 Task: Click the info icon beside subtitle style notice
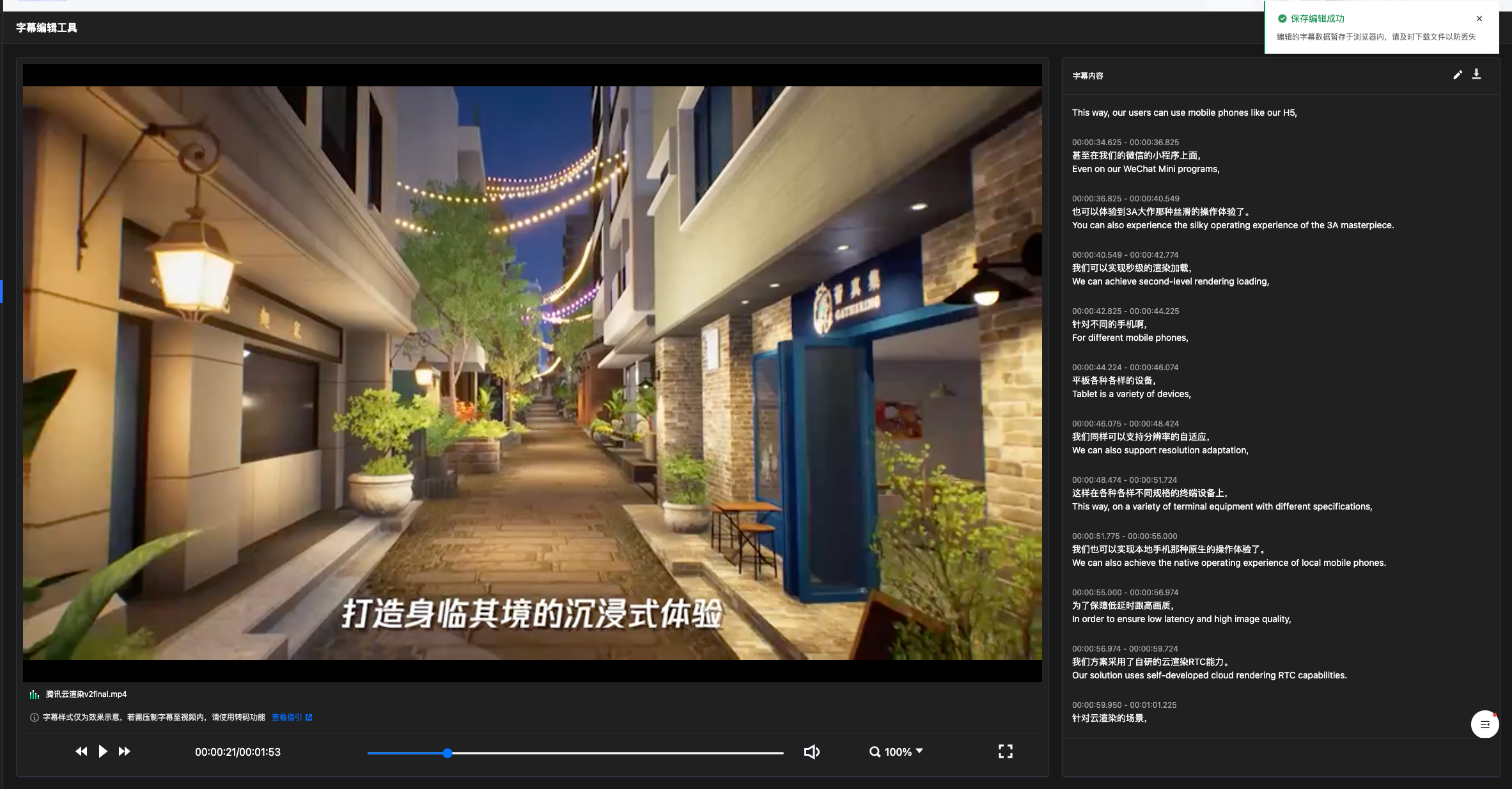click(x=35, y=717)
